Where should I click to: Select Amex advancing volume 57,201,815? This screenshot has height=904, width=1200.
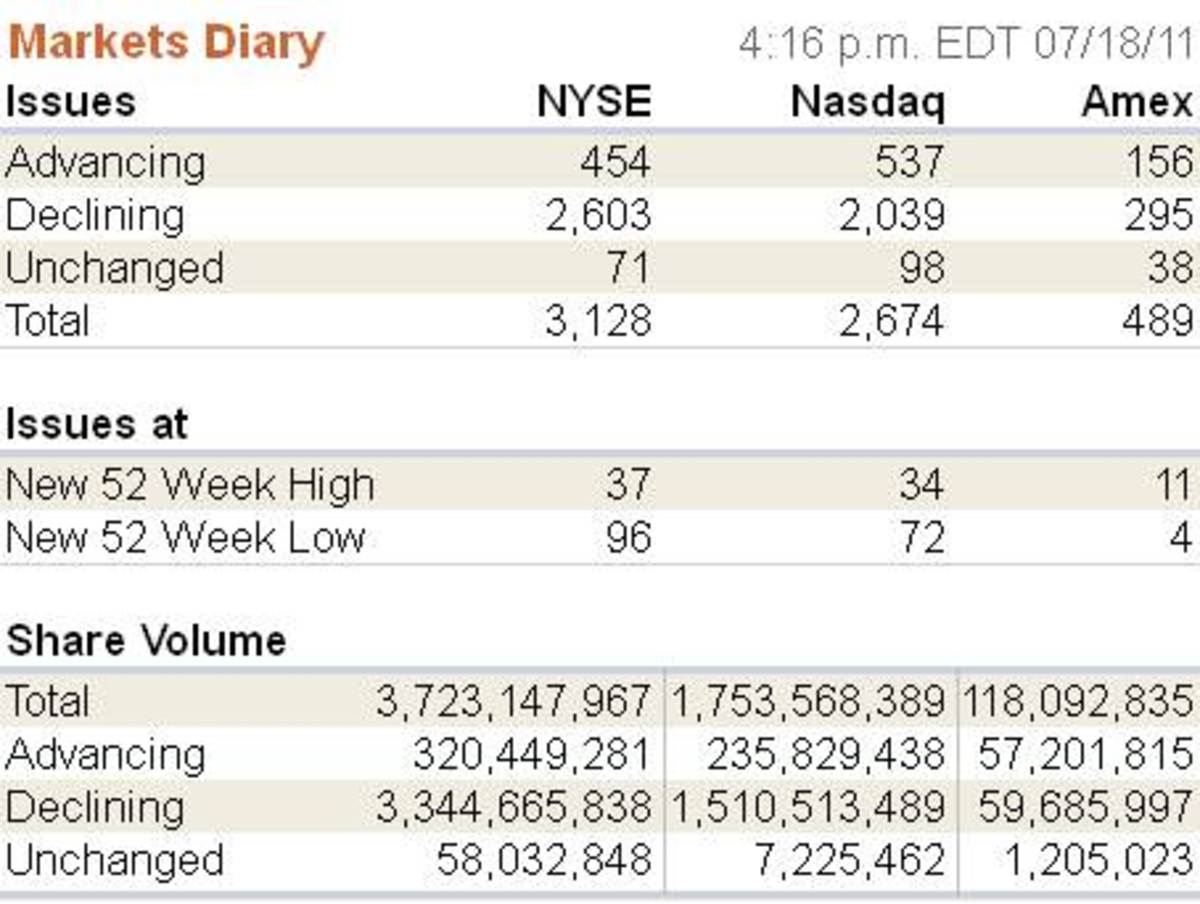click(x=1086, y=754)
